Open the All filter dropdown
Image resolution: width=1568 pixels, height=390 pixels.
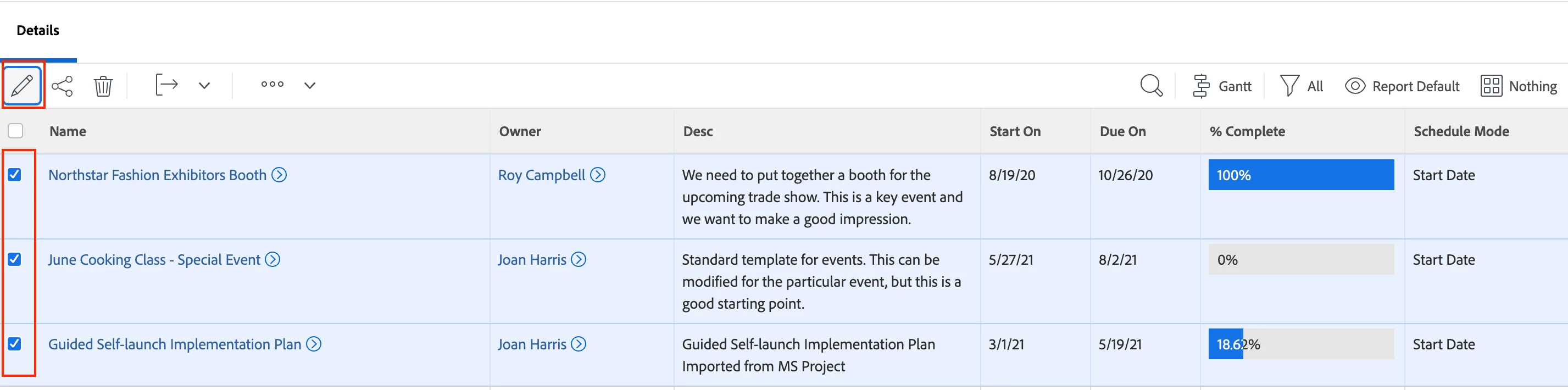click(x=1302, y=86)
